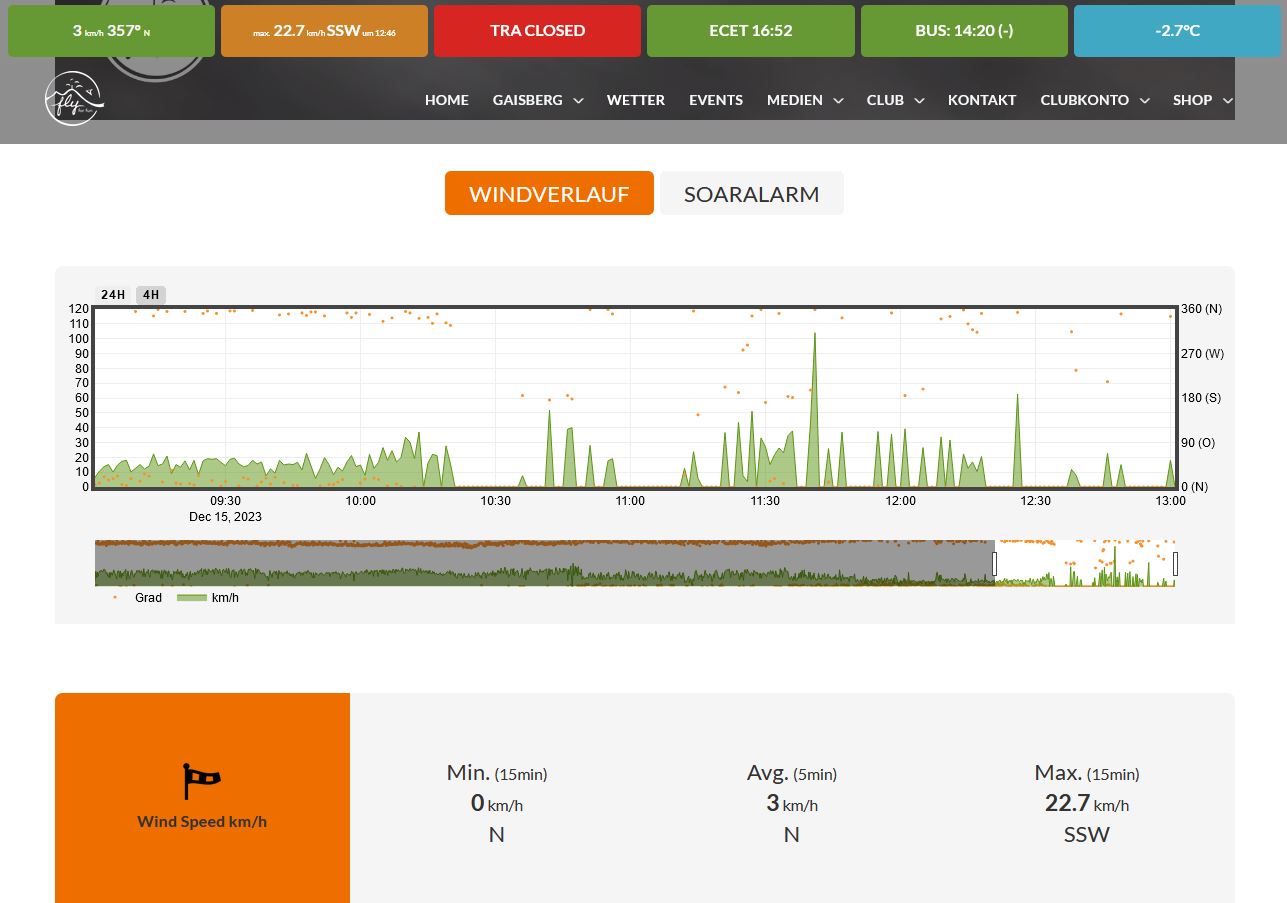Click the 180 (S) right axis label

tap(1200, 398)
